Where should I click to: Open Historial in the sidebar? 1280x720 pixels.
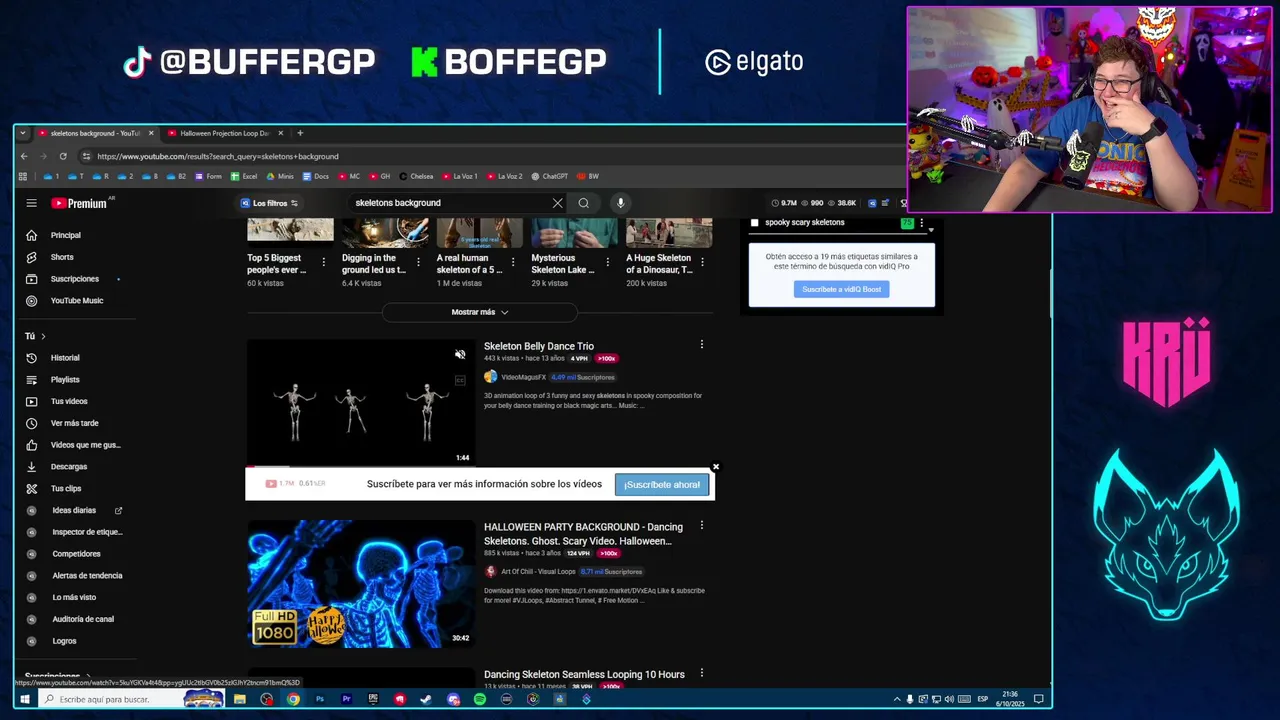(x=65, y=358)
